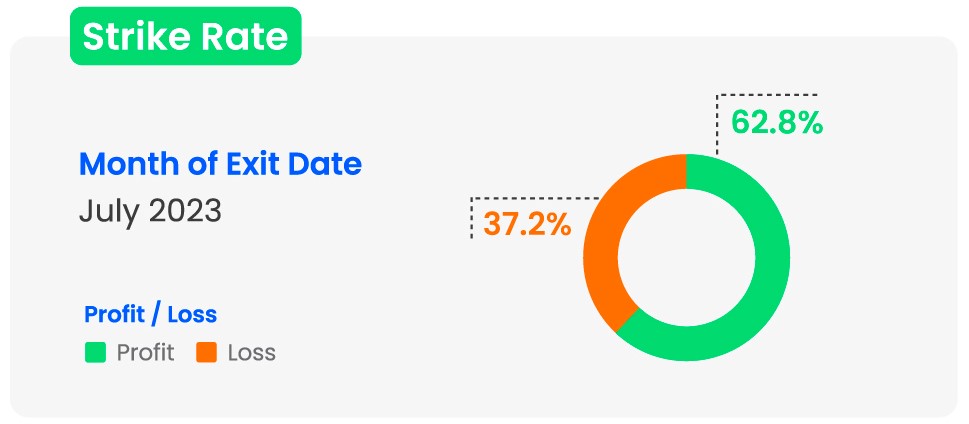Click the 37.2% loss percentage label
The height and width of the screenshot is (424, 969).
(527, 224)
